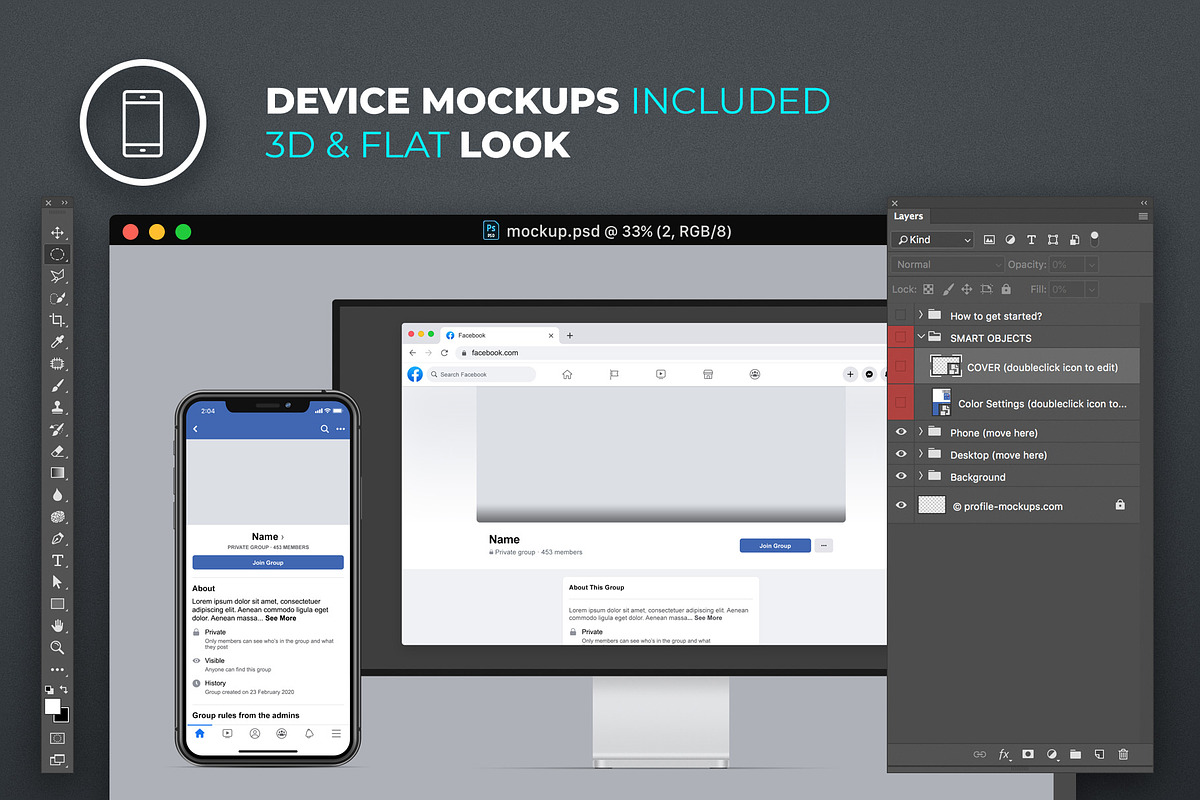
Task: Swap foreground and background colors
Action: [x=64, y=690]
